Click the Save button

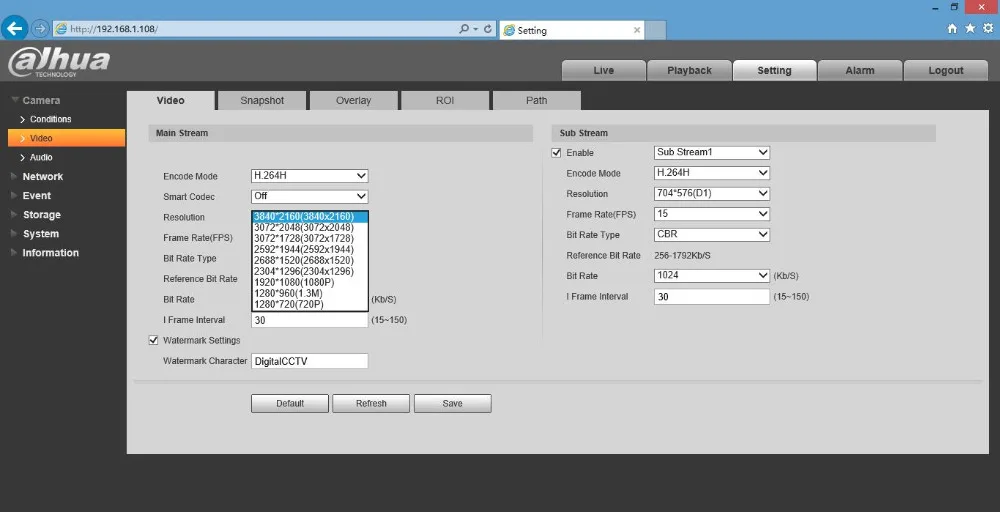coord(452,404)
